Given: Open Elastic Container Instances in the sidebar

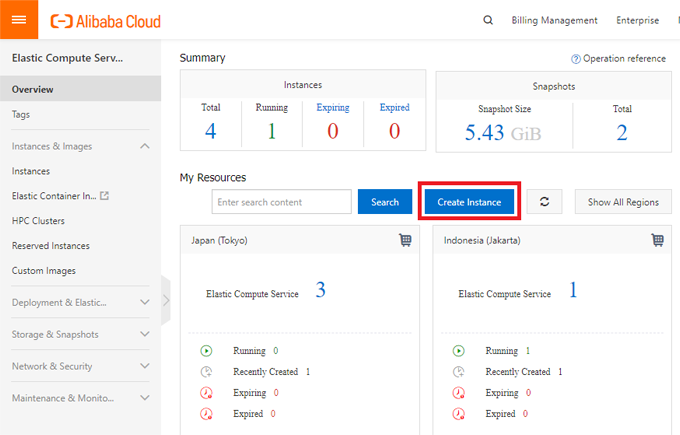Looking at the screenshot, I should point(54,196).
